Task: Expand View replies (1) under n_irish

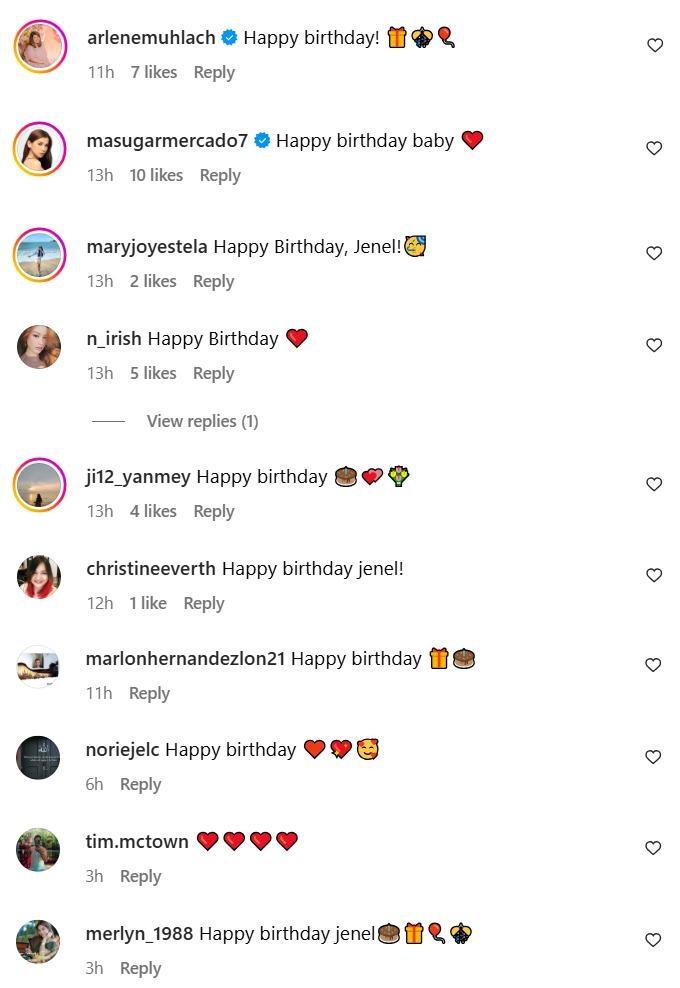Action: (x=202, y=421)
